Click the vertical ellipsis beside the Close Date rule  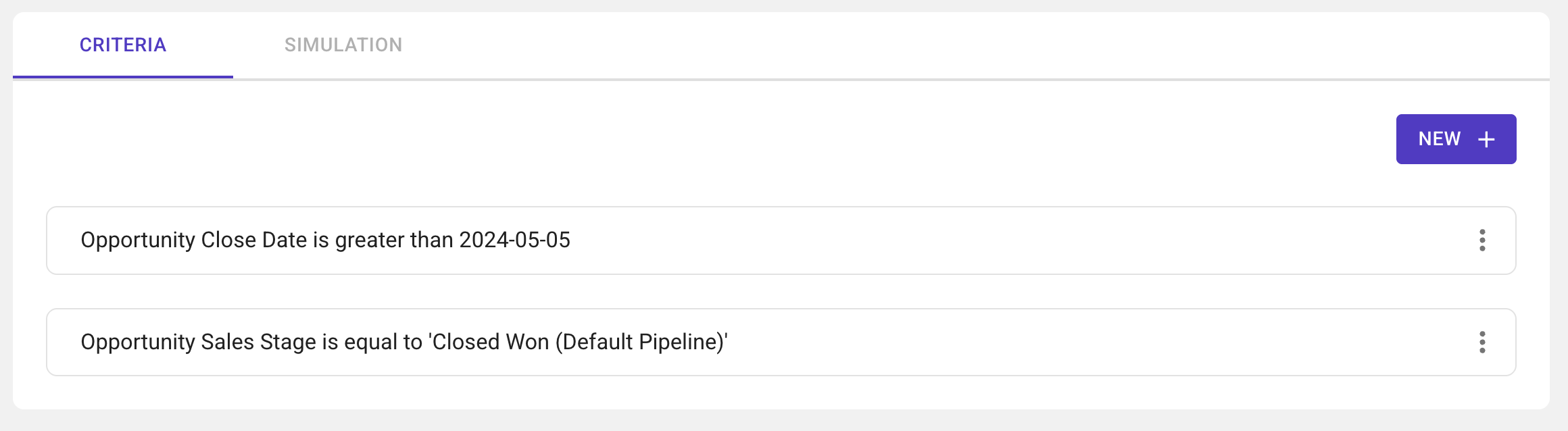(1482, 240)
